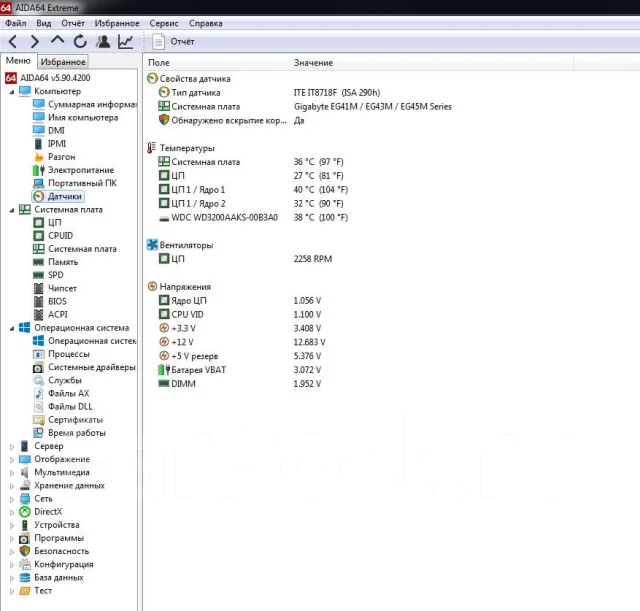The width and height of the screenshot is (640, 611).
Task: Expand the DirectX tree node
Action: [x=12, y=512]
